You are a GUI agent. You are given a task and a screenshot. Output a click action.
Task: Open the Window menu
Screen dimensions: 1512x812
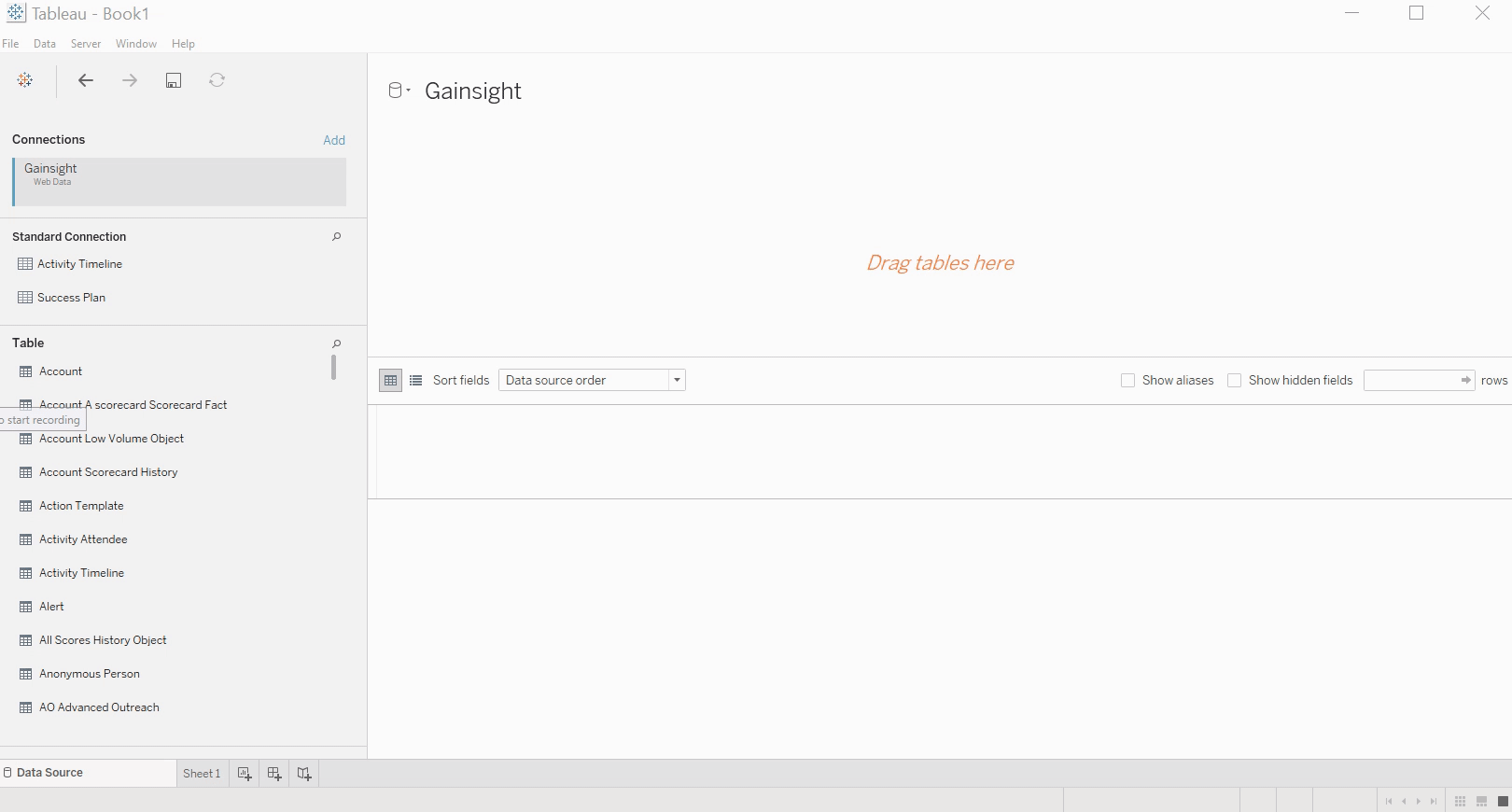pyautogui.click(x=136, y=44)
